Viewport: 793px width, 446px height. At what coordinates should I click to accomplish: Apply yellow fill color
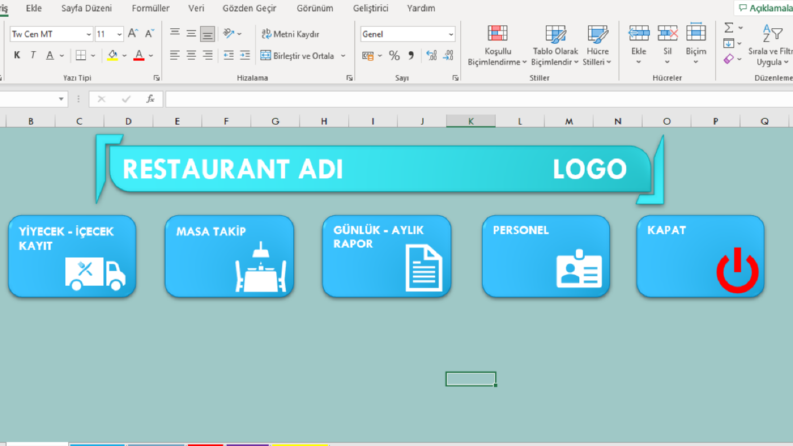[112, 55]
